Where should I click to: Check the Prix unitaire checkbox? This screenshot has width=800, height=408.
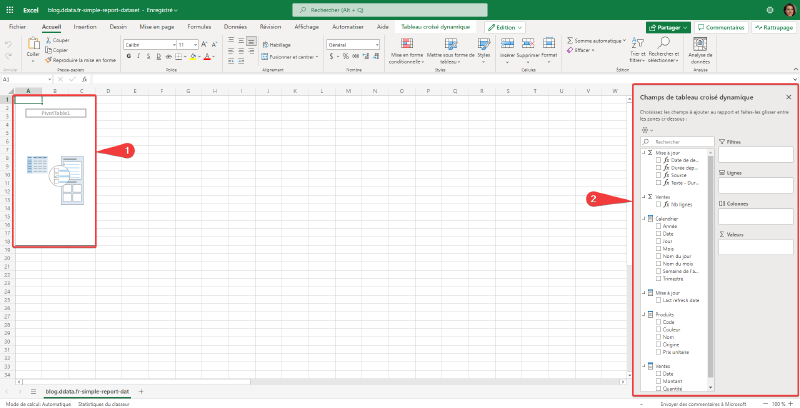[x=659, y=352]
